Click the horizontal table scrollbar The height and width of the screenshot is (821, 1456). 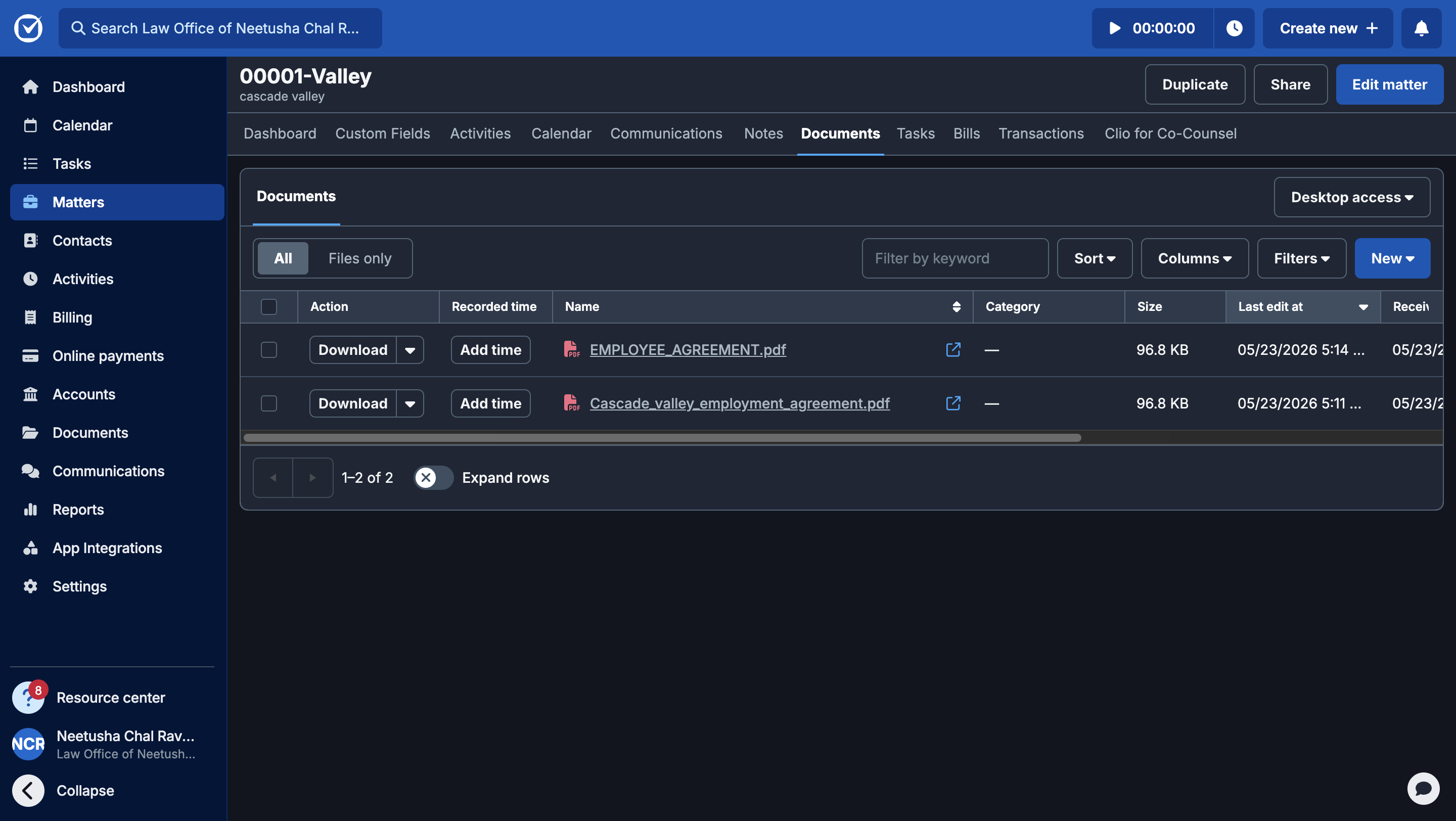tap(662, 438)
